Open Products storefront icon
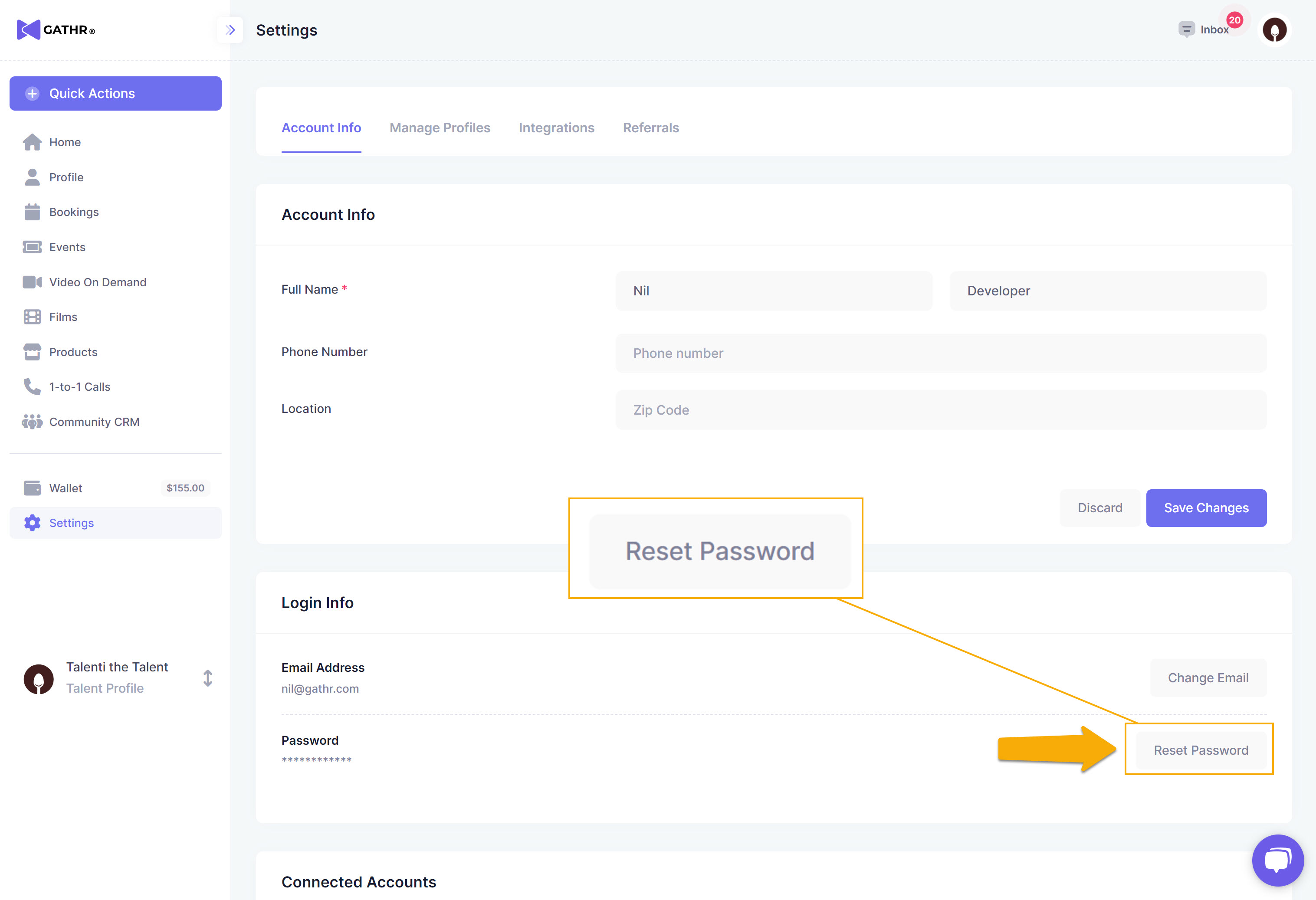Viewport: 1316px width, 900px height. [x=32, y=352]
